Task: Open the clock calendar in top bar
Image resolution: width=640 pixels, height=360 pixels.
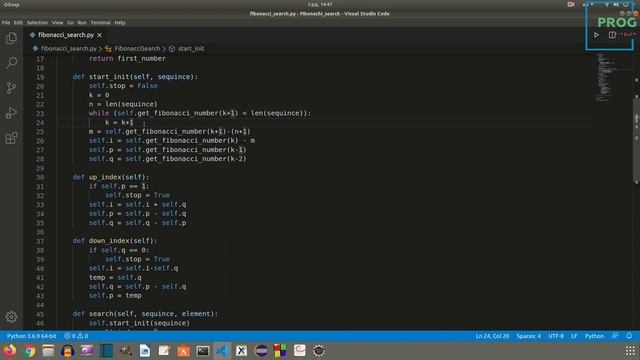Action: tap(320, 4)
